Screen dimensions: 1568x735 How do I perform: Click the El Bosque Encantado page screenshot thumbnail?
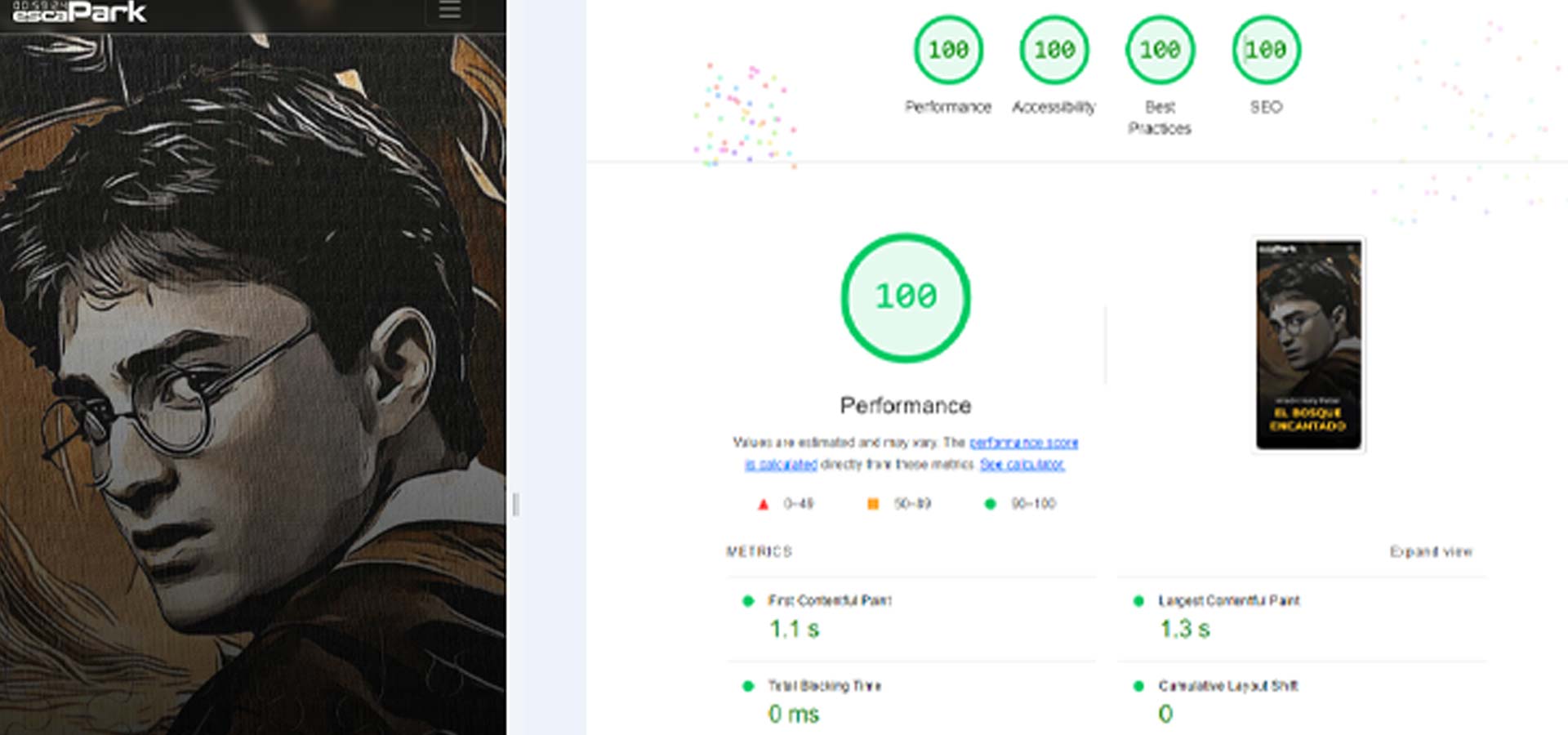point(1309,344)
